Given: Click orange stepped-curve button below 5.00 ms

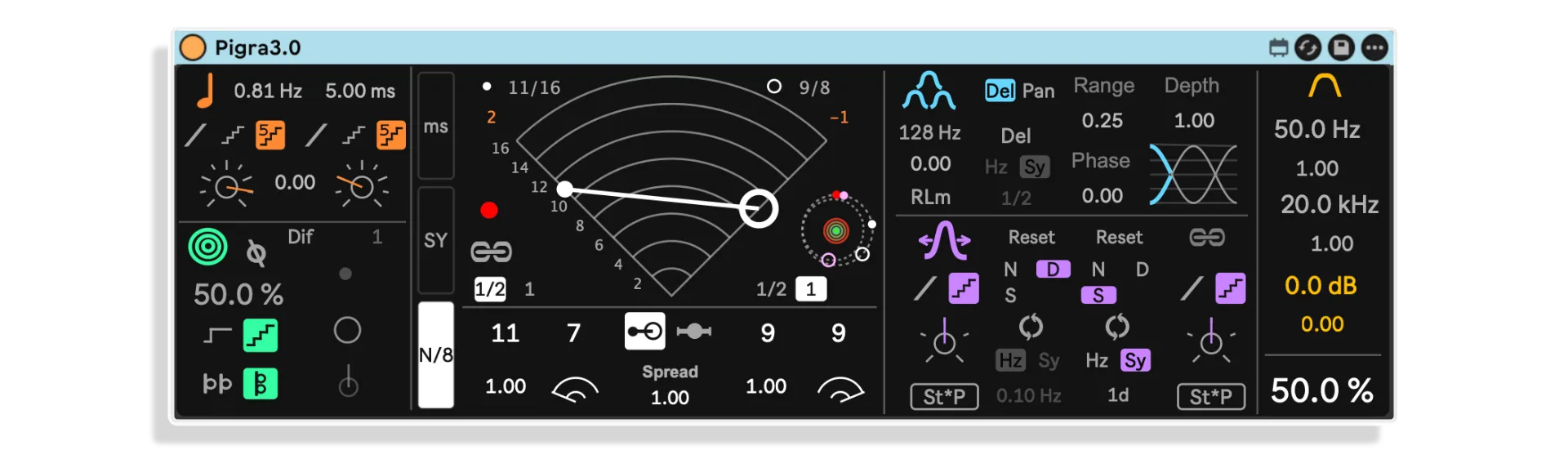Looking at the screenshot, I should [391, 135].
